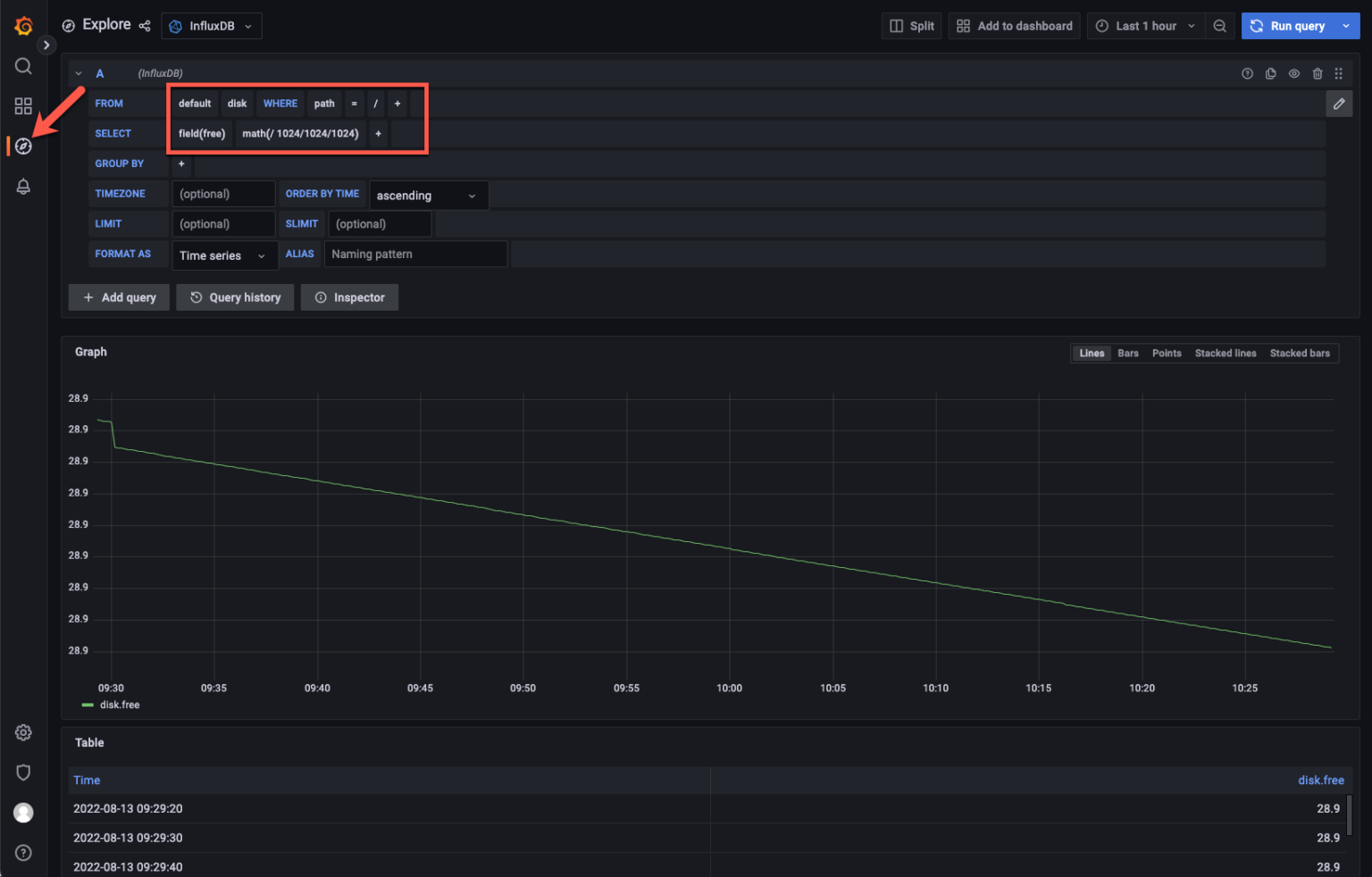Delete query A with the trash icon
The height and width of the screenshot is (877, 1372).
click(1318, 73)
